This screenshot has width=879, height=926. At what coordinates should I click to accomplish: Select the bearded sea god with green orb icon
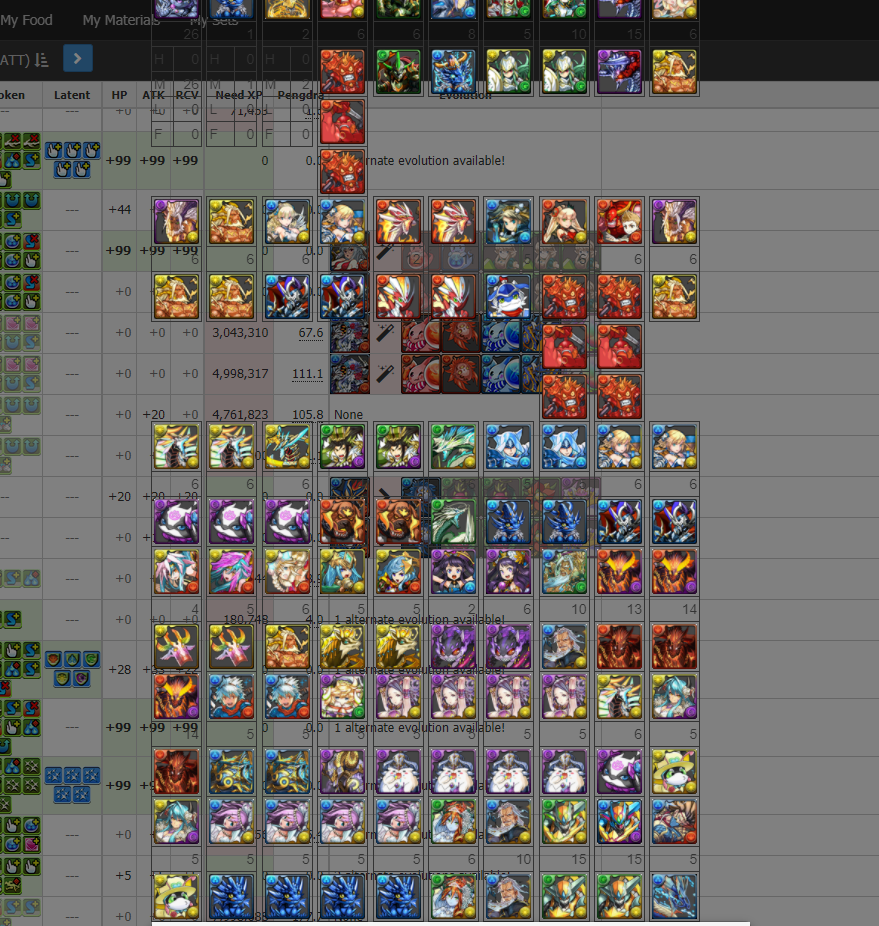click(x=564, y=572)
